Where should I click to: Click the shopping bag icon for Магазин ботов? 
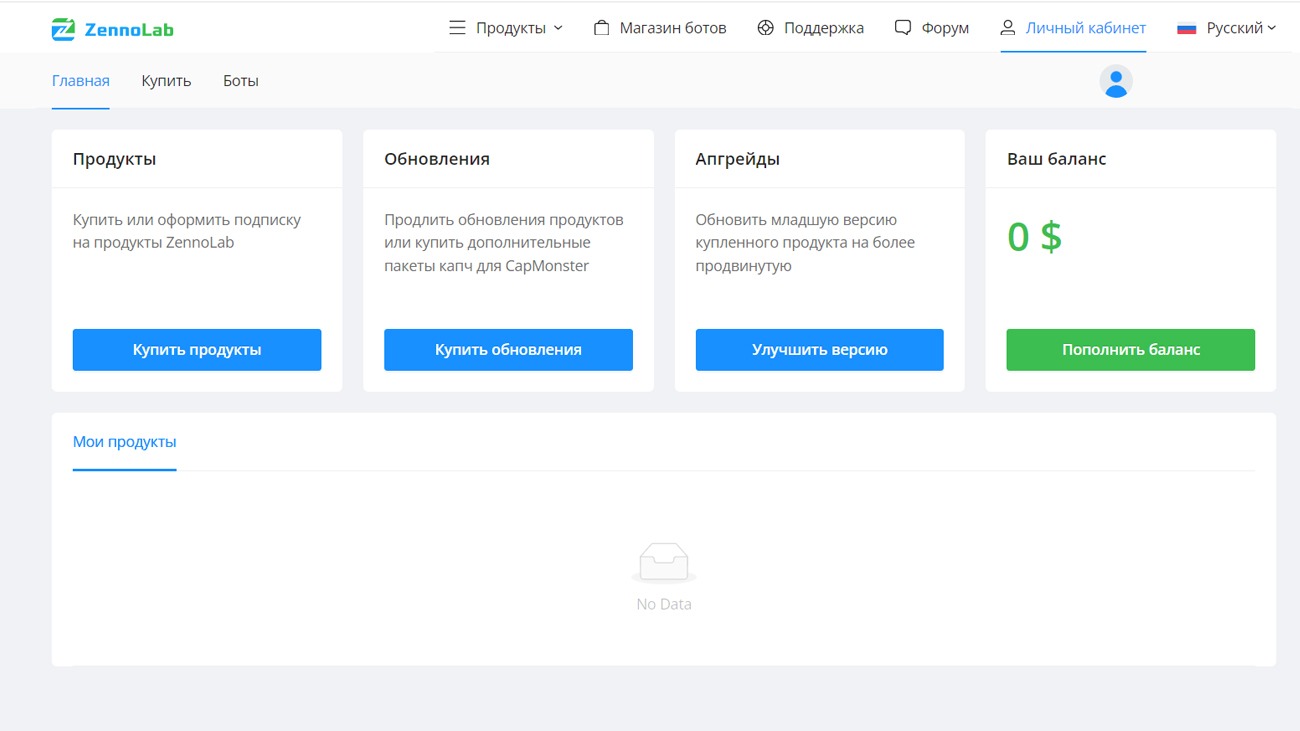(601, 28)
